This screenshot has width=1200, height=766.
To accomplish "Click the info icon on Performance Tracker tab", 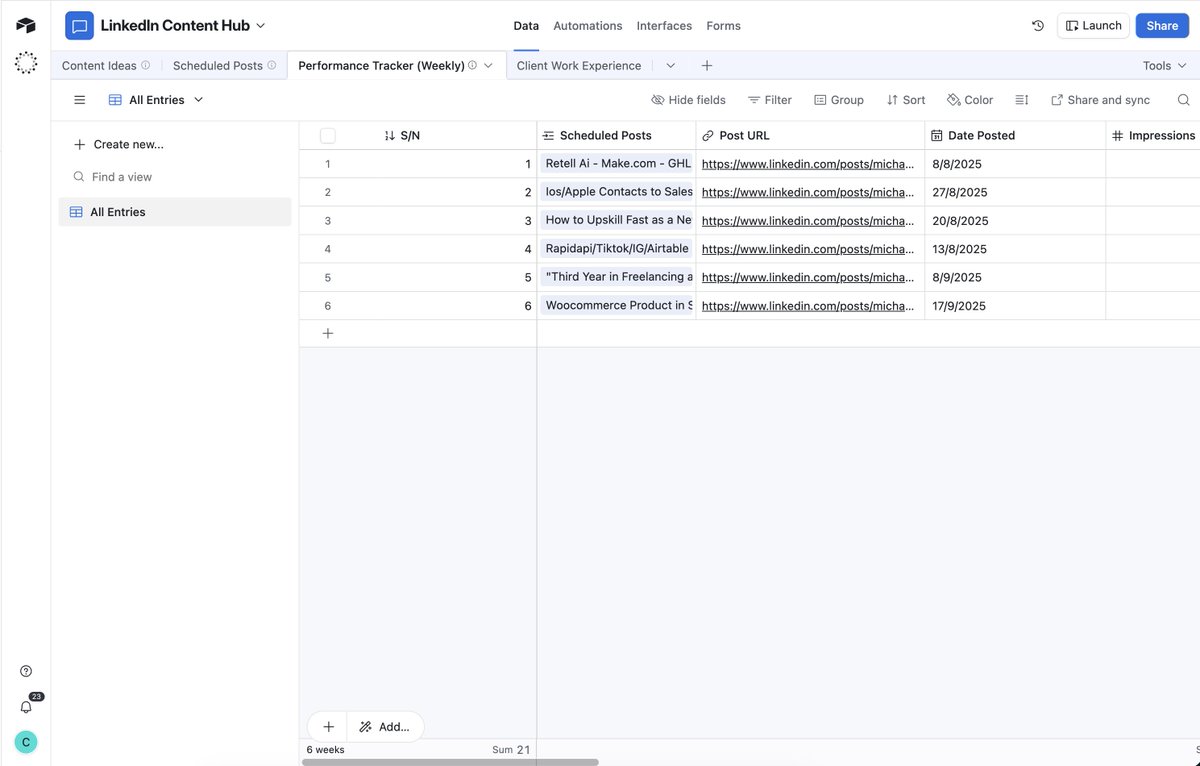I will click(472, 66).
